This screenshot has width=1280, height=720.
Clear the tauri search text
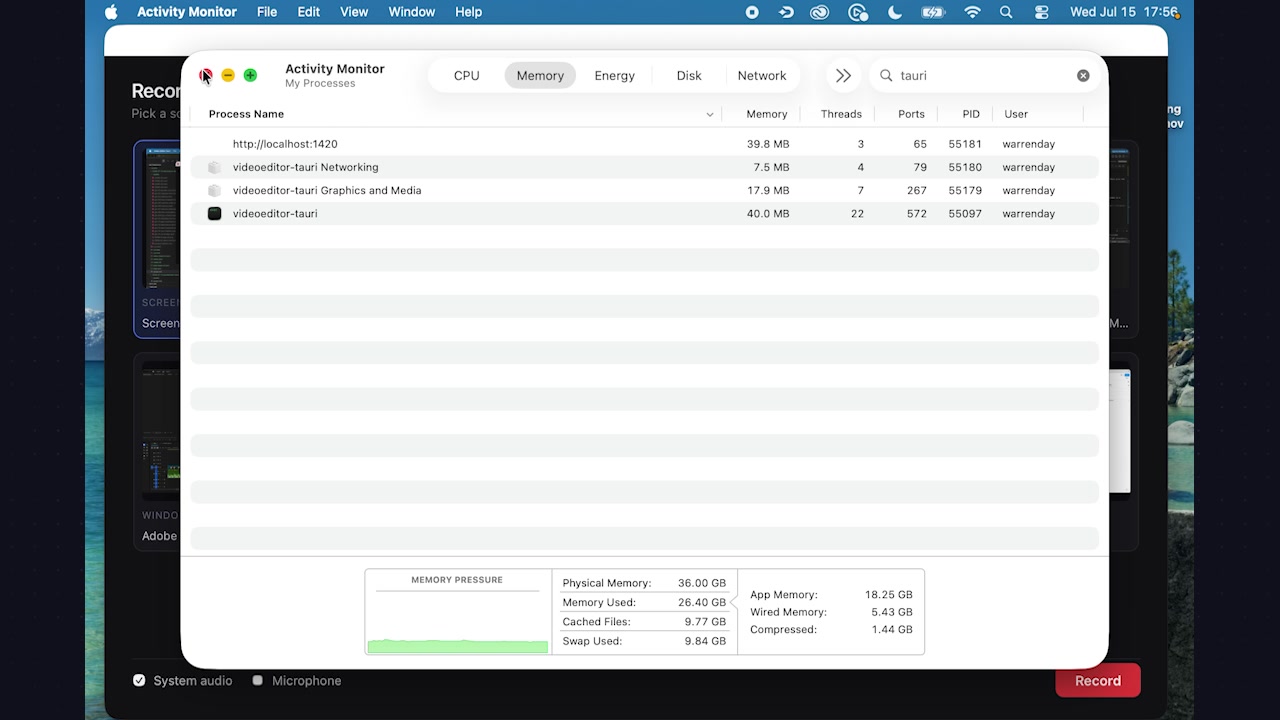pos(1083,75)
